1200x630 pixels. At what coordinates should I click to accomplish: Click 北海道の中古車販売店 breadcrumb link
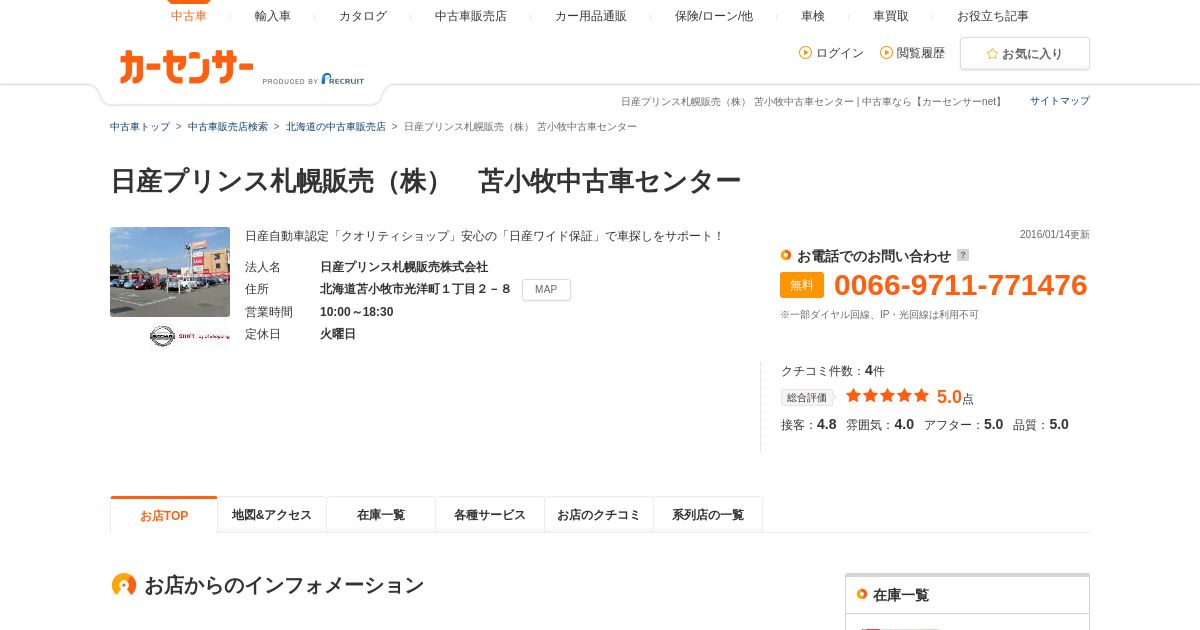click(336, 127)
